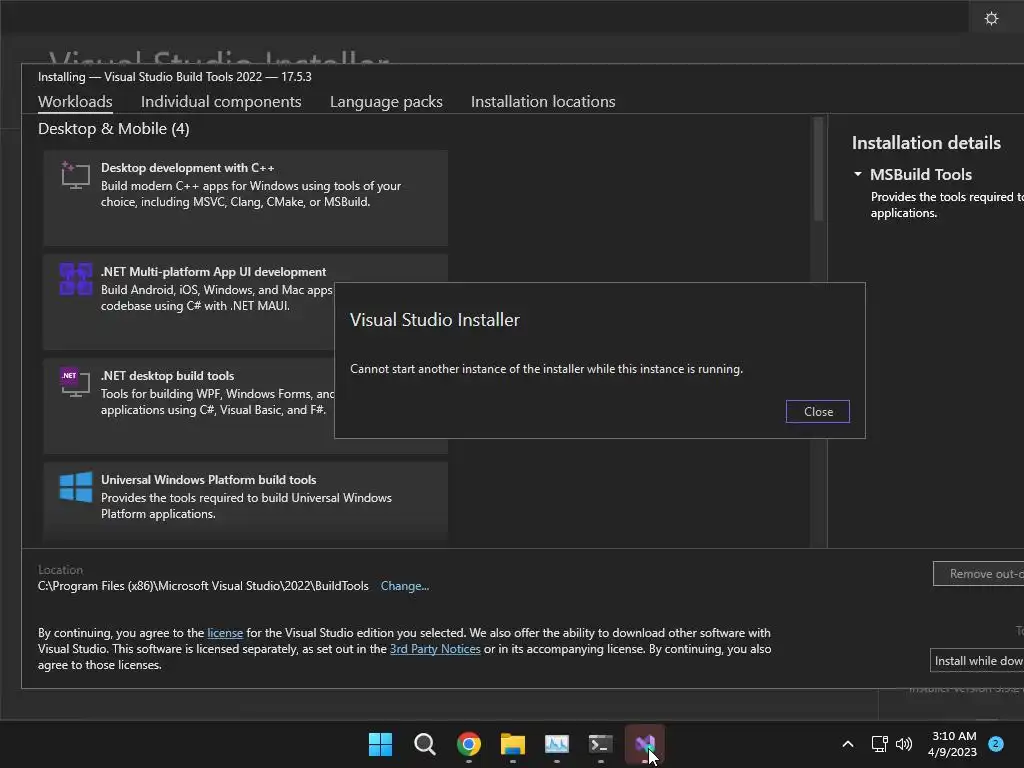This screenshot has width=1024, height=768.
Task: Click the .NET Multi-platform App UI icon
Action: (x=75, y=280)
